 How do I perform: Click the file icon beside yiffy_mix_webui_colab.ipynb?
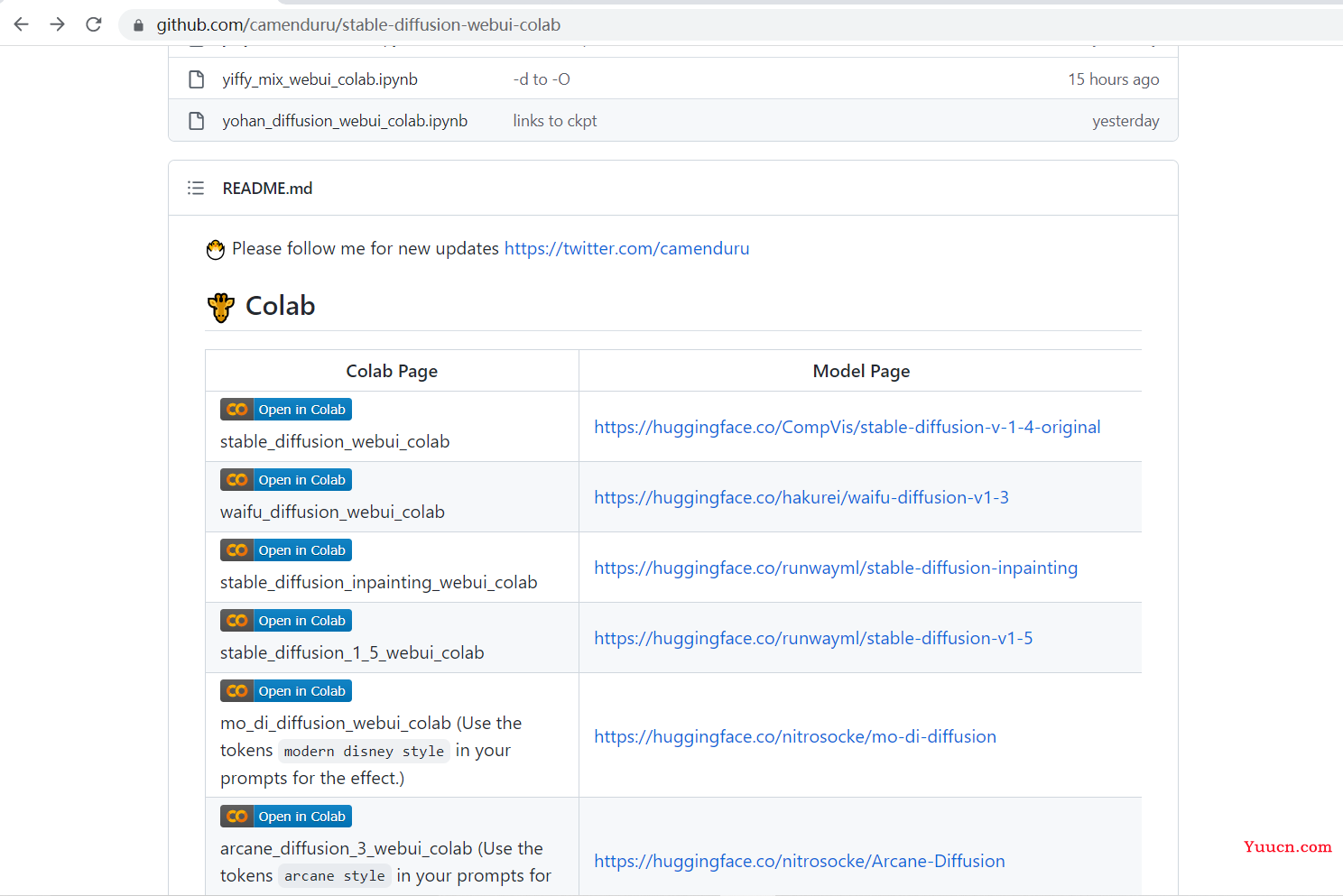(x=196, y=79)
